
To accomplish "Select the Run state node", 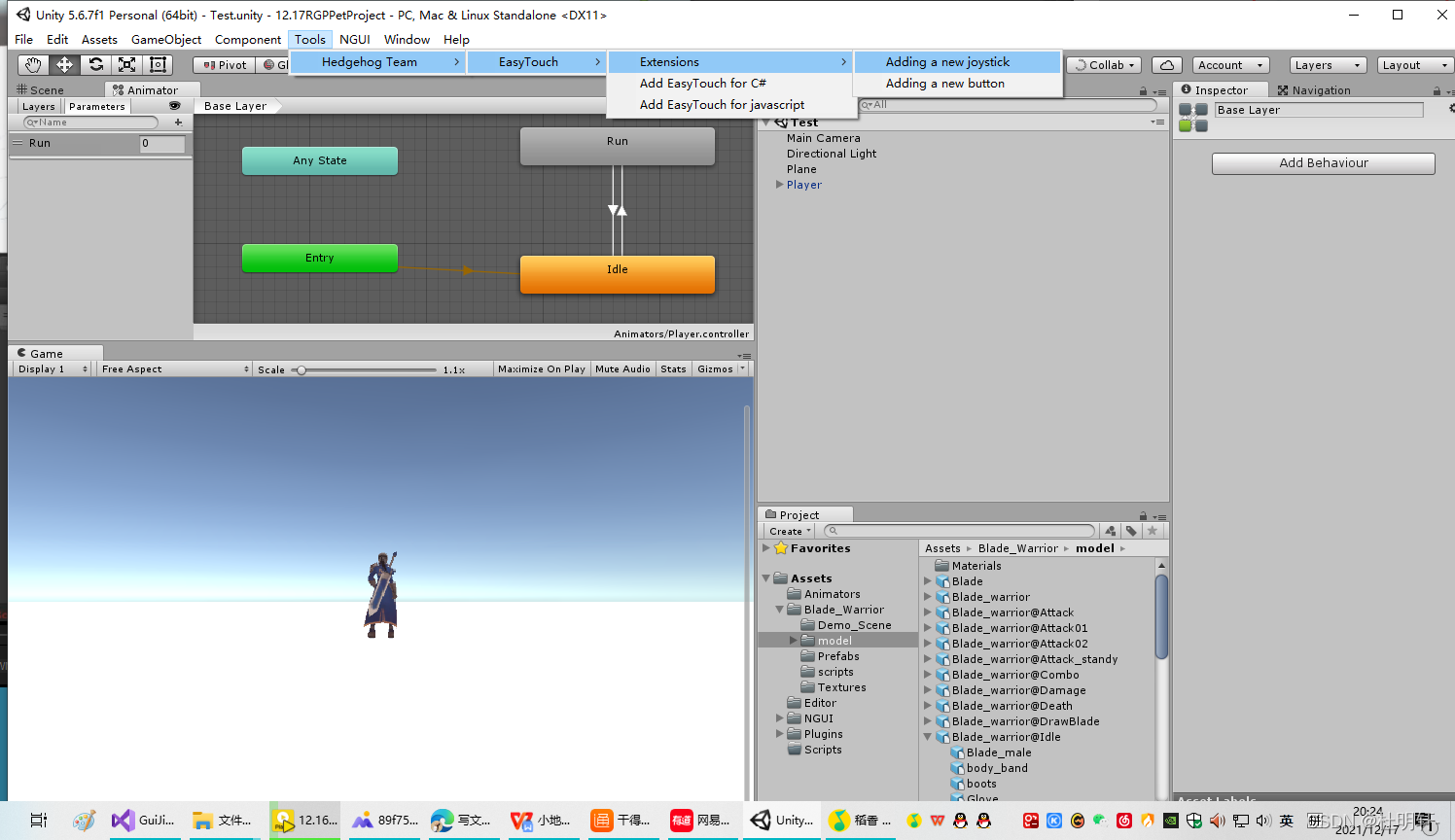I will pos(618,146).
